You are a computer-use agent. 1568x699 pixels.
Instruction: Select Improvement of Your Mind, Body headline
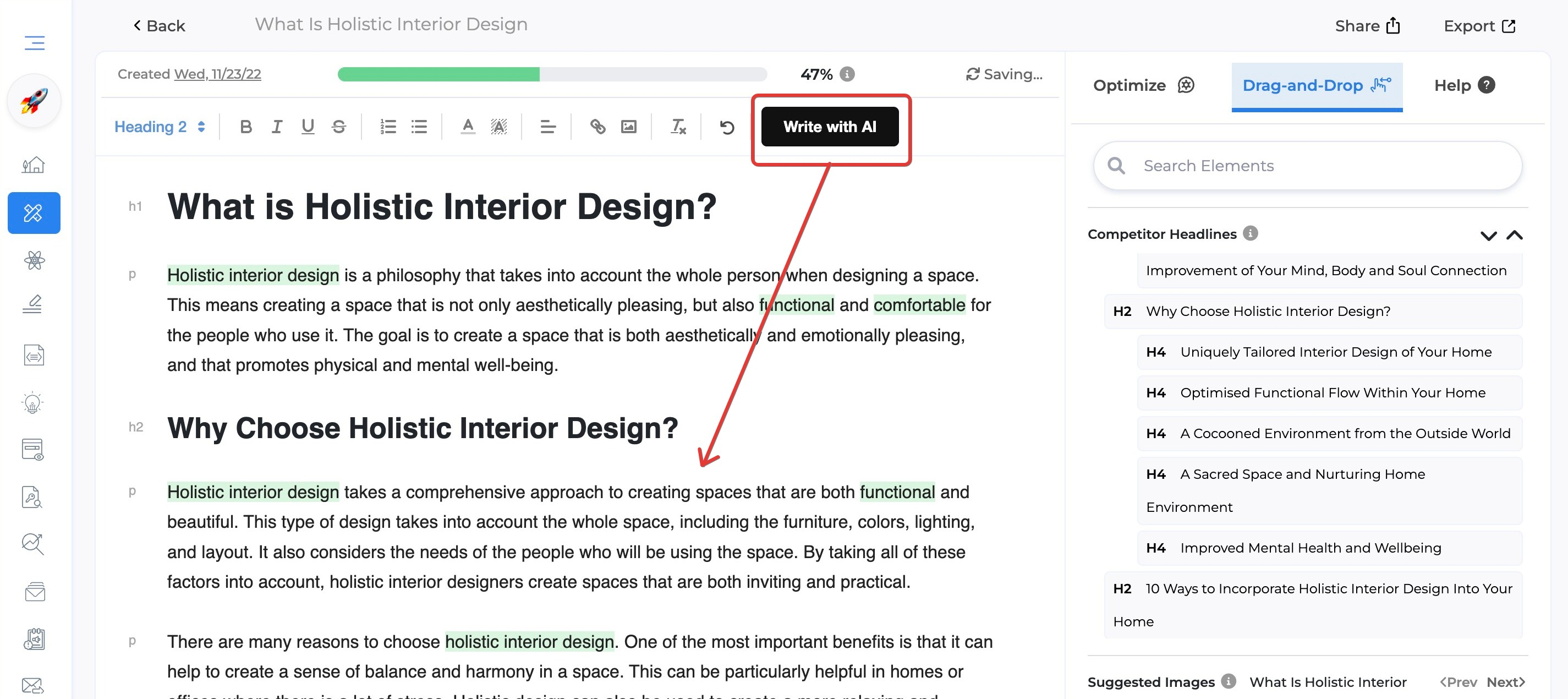[x=1329, y=270]
